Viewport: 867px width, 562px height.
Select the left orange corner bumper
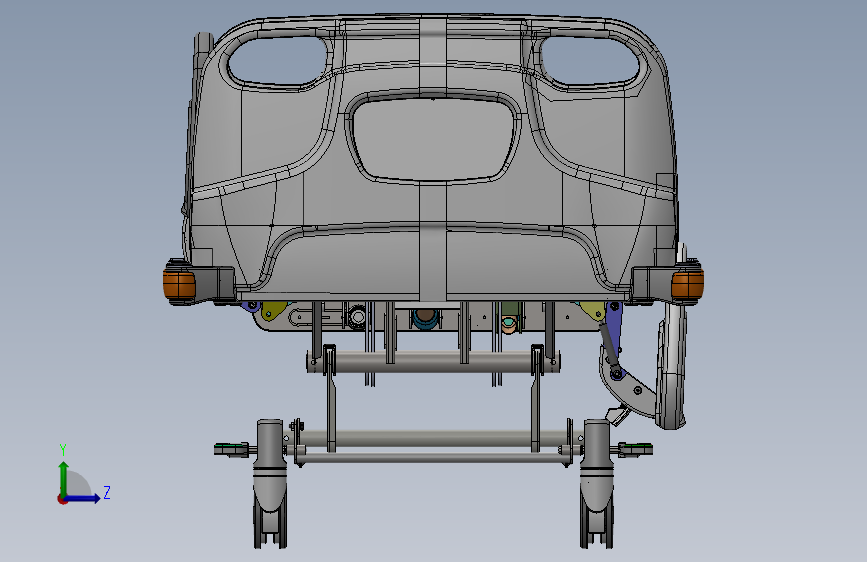[x=179, y=283]
